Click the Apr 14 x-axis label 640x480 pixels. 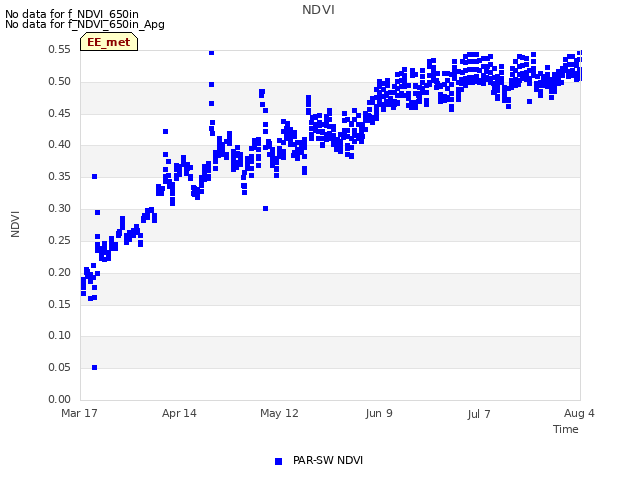(179, 413)
